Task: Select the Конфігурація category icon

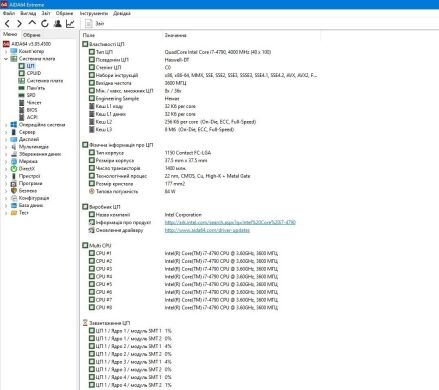Action: (x=14, y=198)
